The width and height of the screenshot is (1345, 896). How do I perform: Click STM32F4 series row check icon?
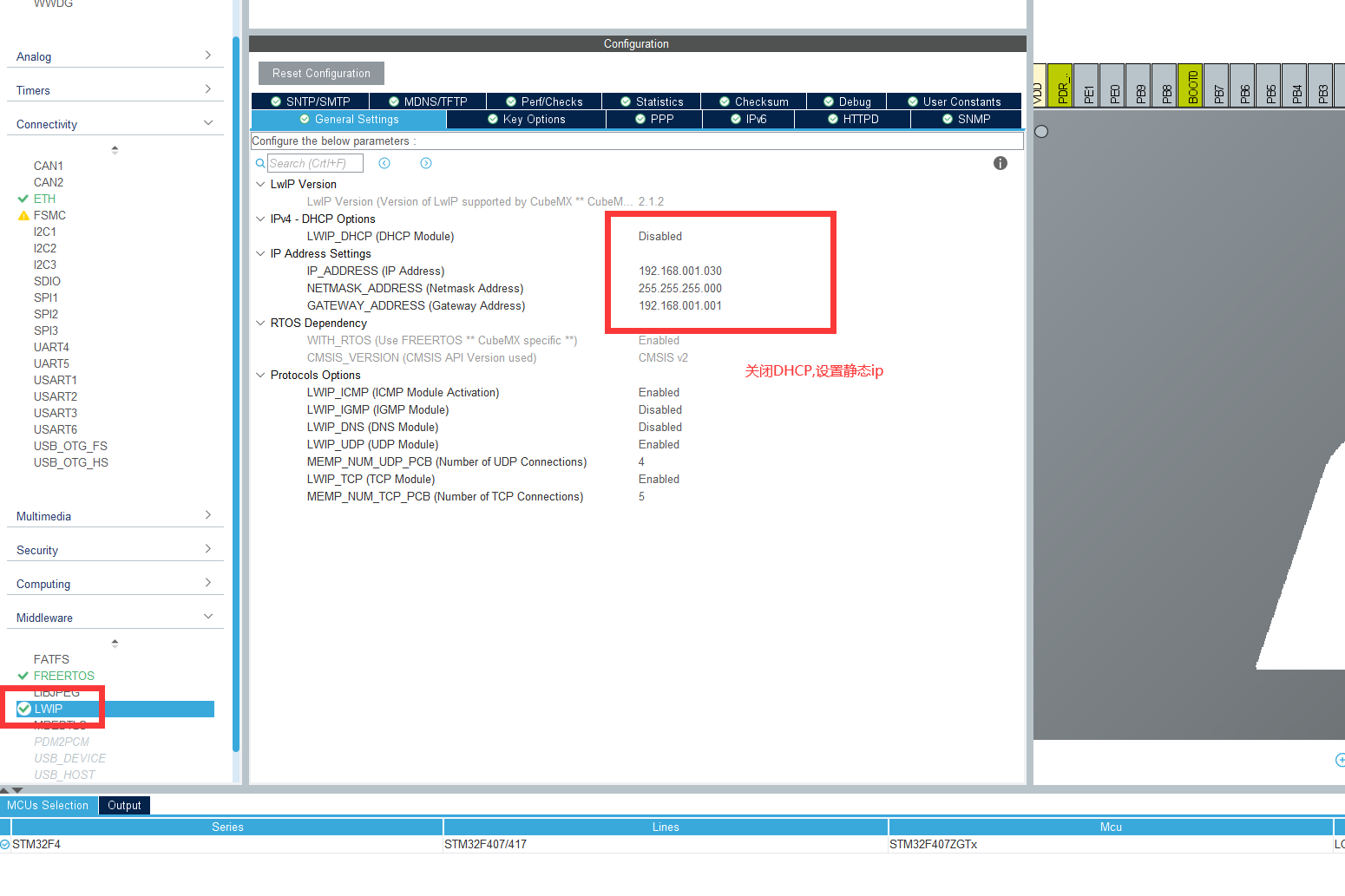[5, 844]
